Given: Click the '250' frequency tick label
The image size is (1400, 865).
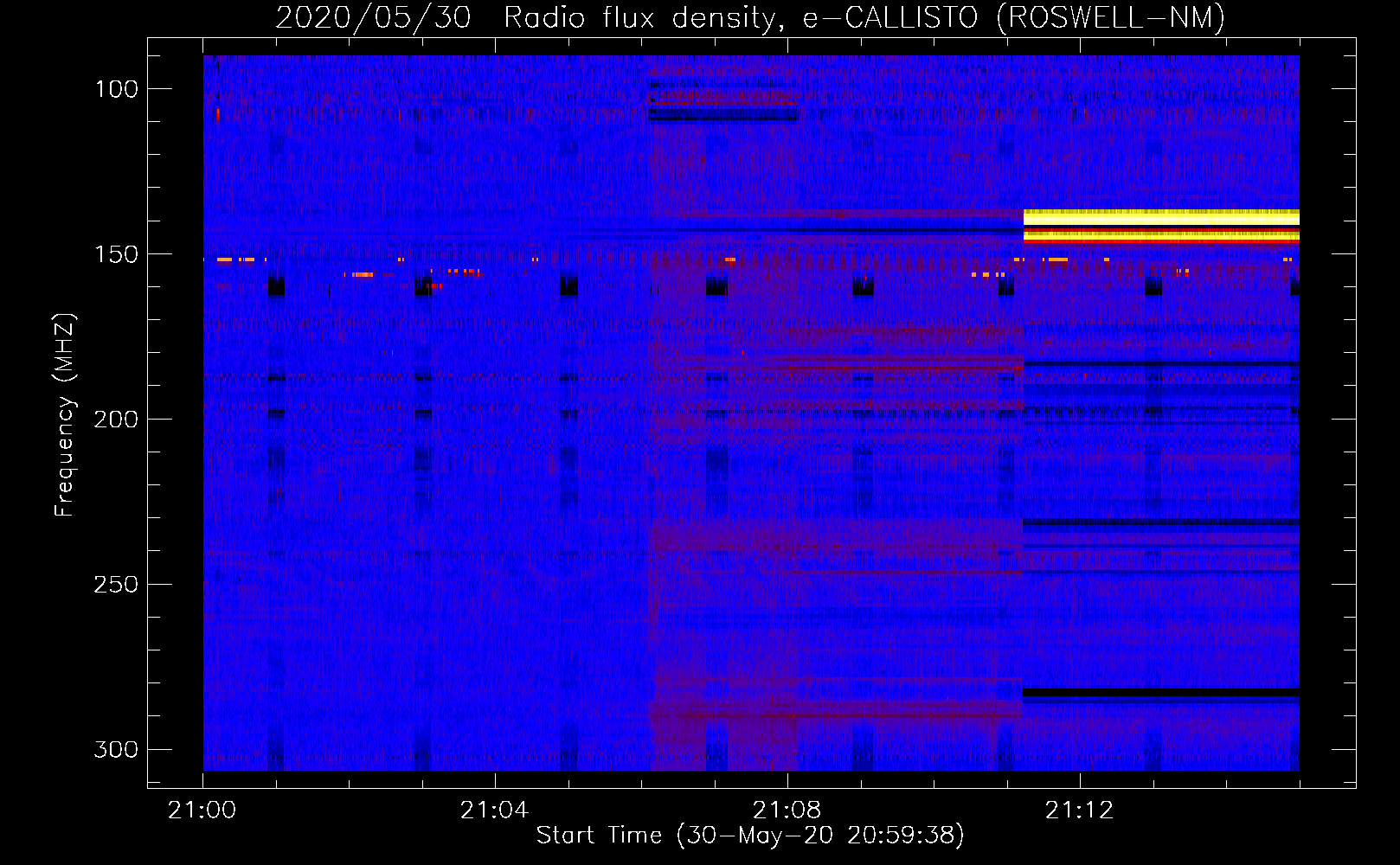Looking at the screenshot, I should [x=117, y=585].
